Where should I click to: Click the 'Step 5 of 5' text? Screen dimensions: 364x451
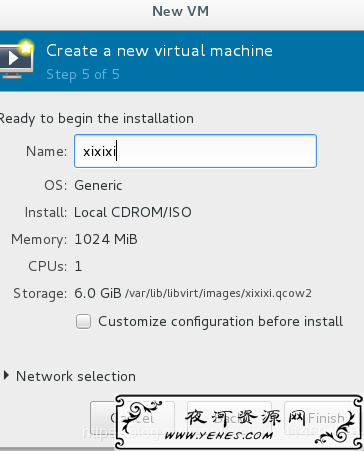tap(83, 74)
